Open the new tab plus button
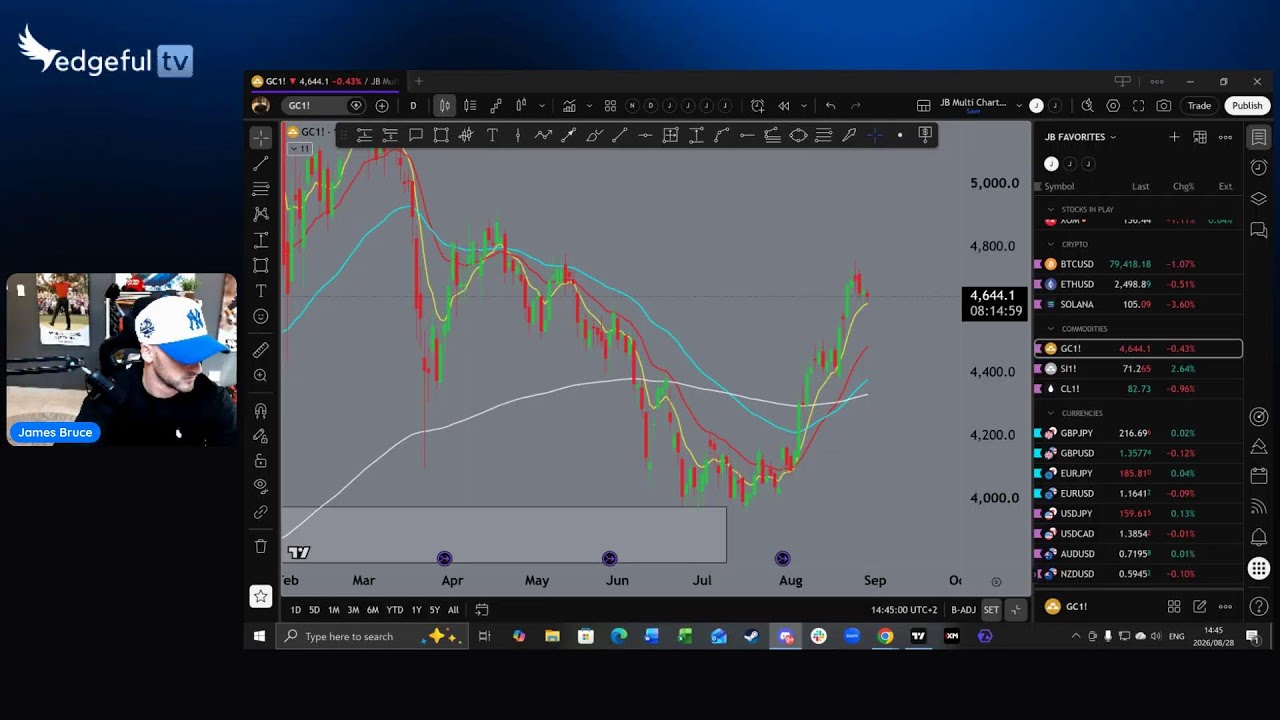This screenshot has width=1280, height=720. point(419,82)
